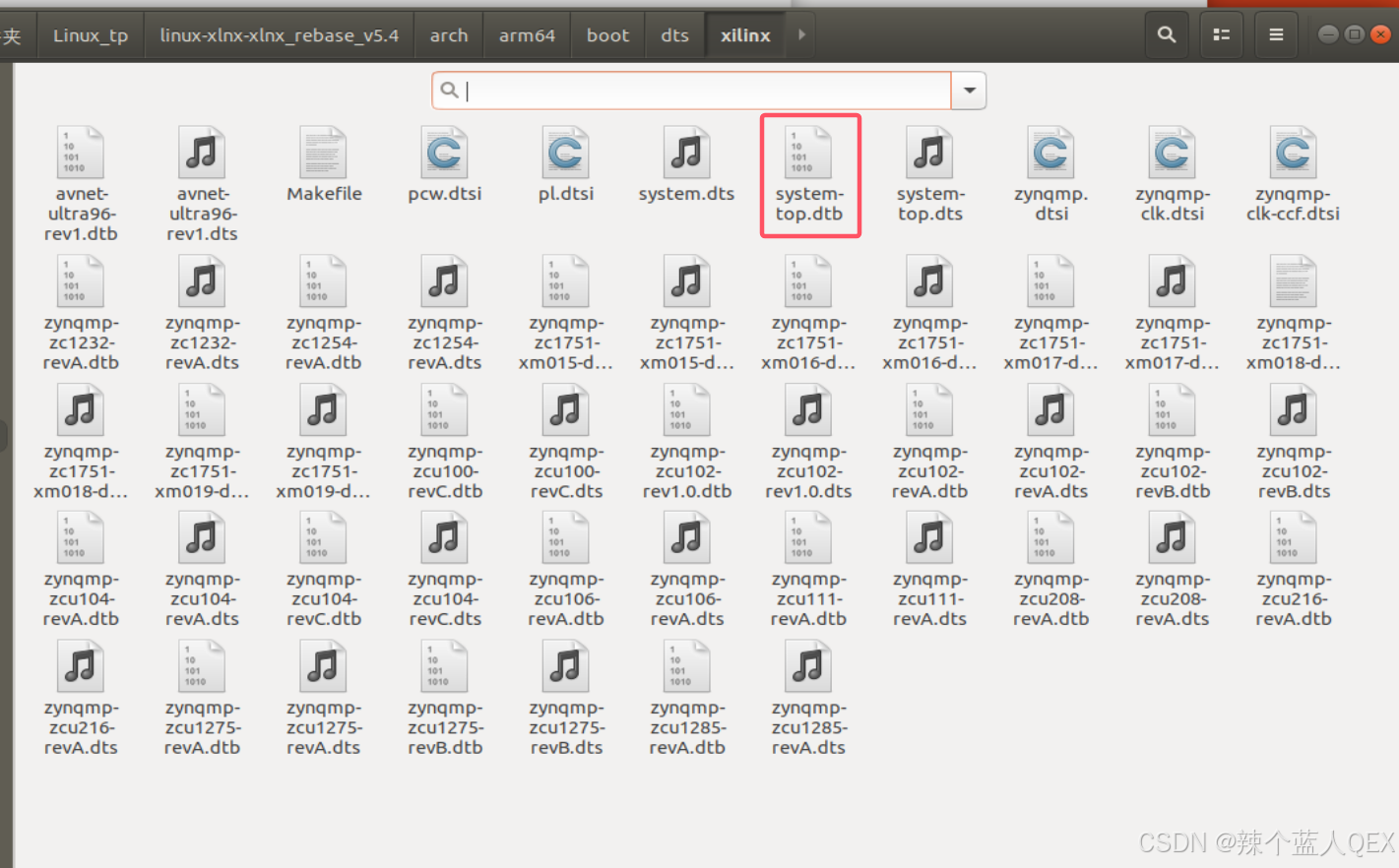The width and height of the screenshot is (1399, 868).
Task: Select pcw.dtsi file icon
Action: coord(445,153)
